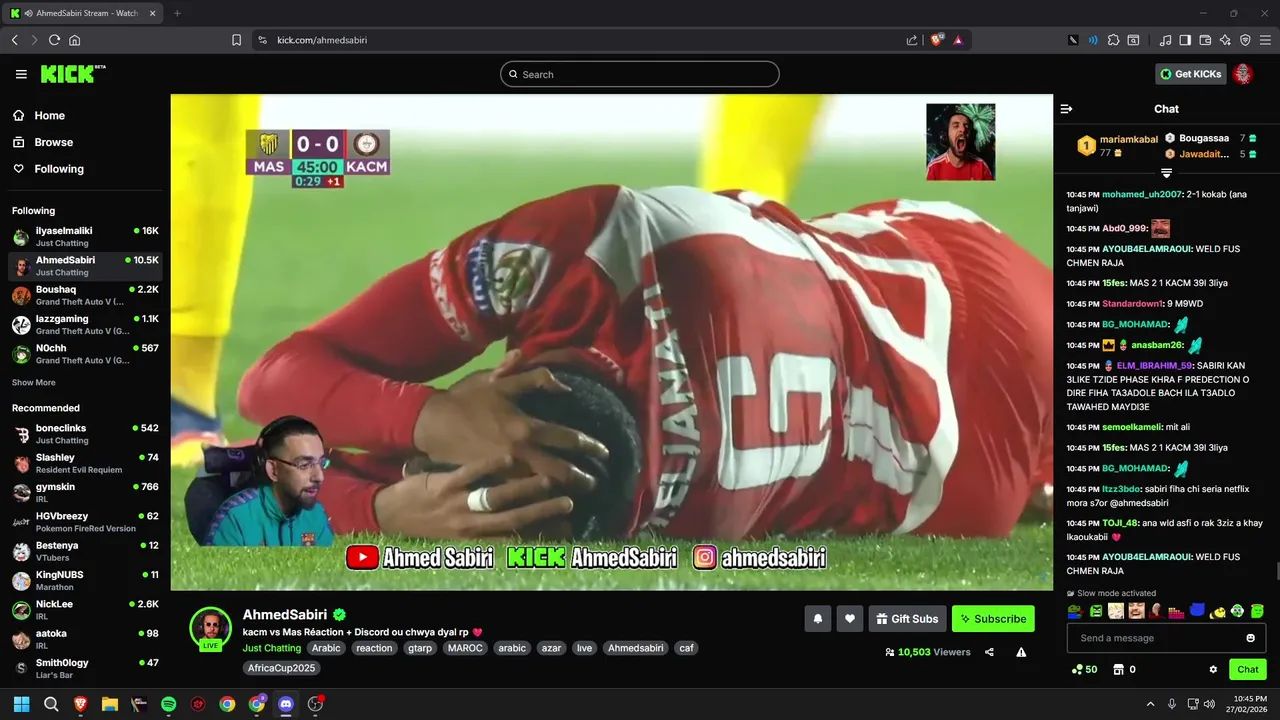Open Spotify from the taskbar
This screenshot has height=720, width=1280.
pos(168,704)
